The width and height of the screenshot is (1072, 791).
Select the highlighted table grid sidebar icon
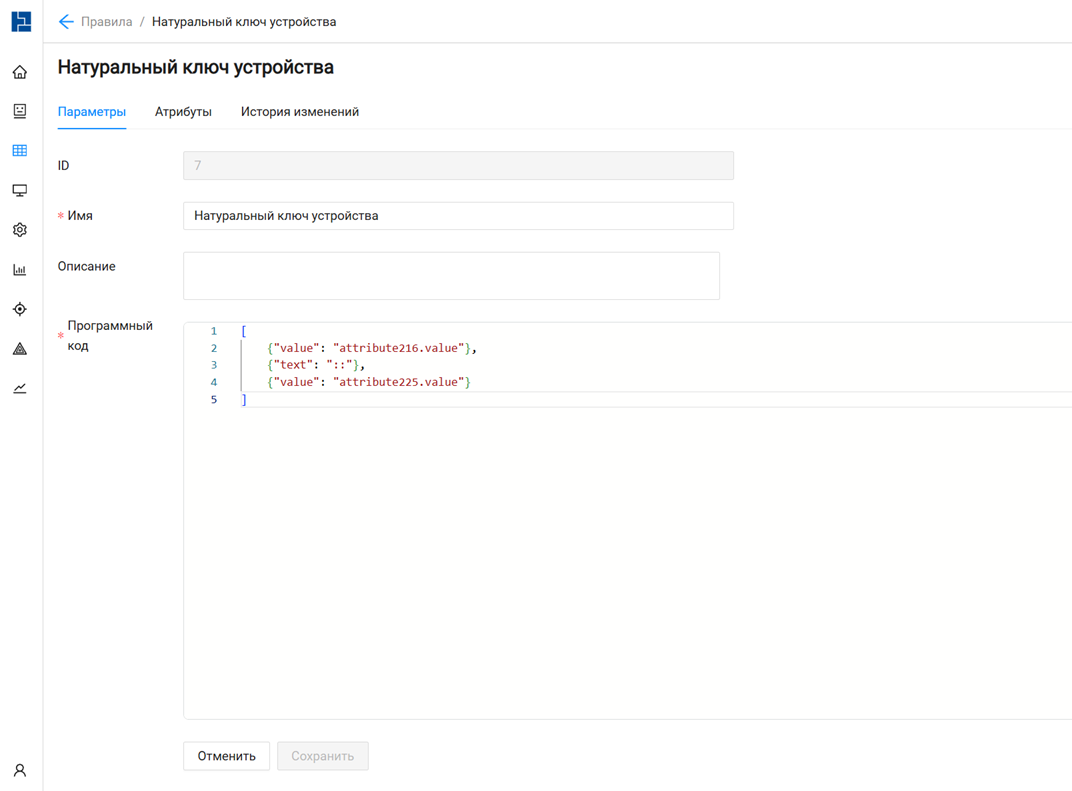(20, 151)
